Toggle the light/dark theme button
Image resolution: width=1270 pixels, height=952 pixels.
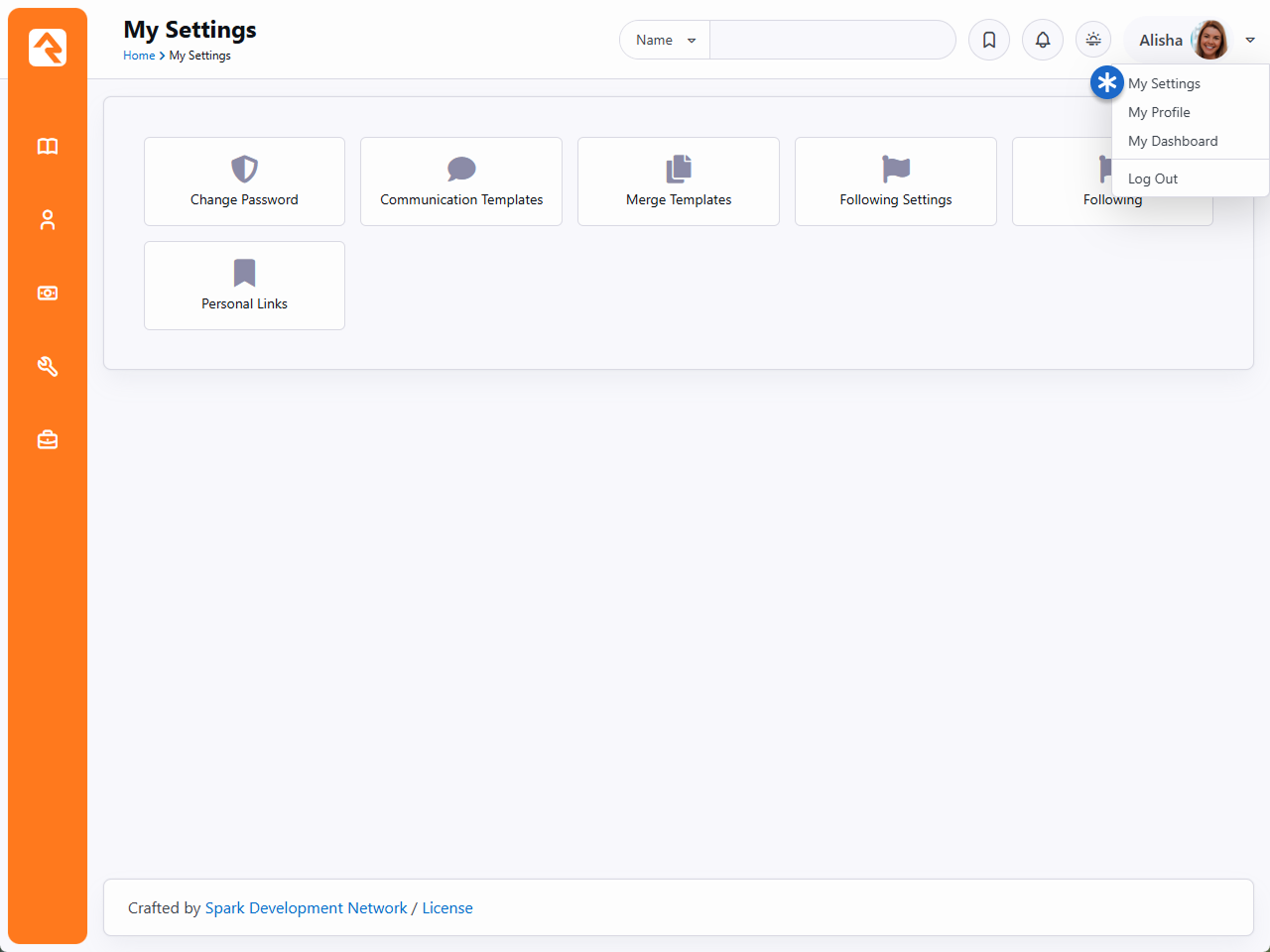1093,40
